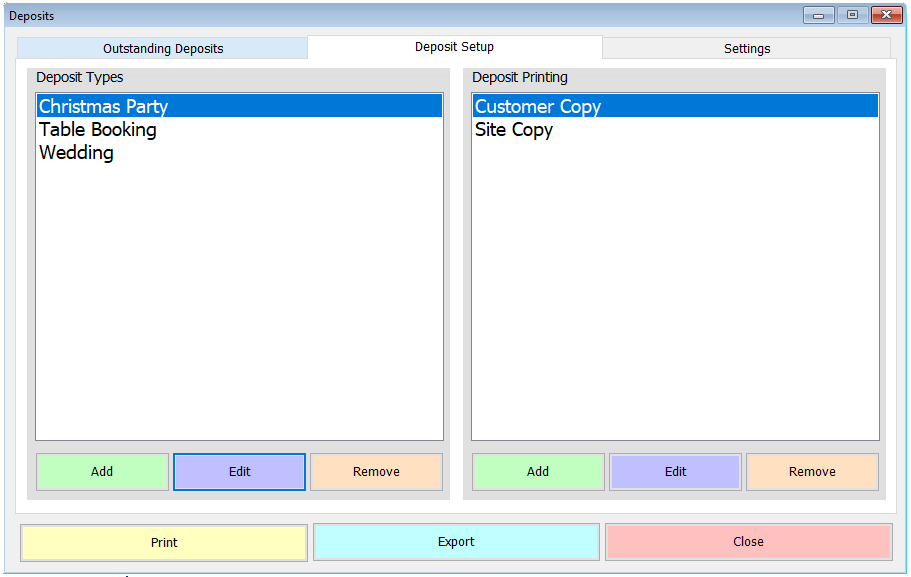The height and width of the screenshot is (577, 911).
Task: Switch to the Outstanding Deposits tab
Action: 162,47
